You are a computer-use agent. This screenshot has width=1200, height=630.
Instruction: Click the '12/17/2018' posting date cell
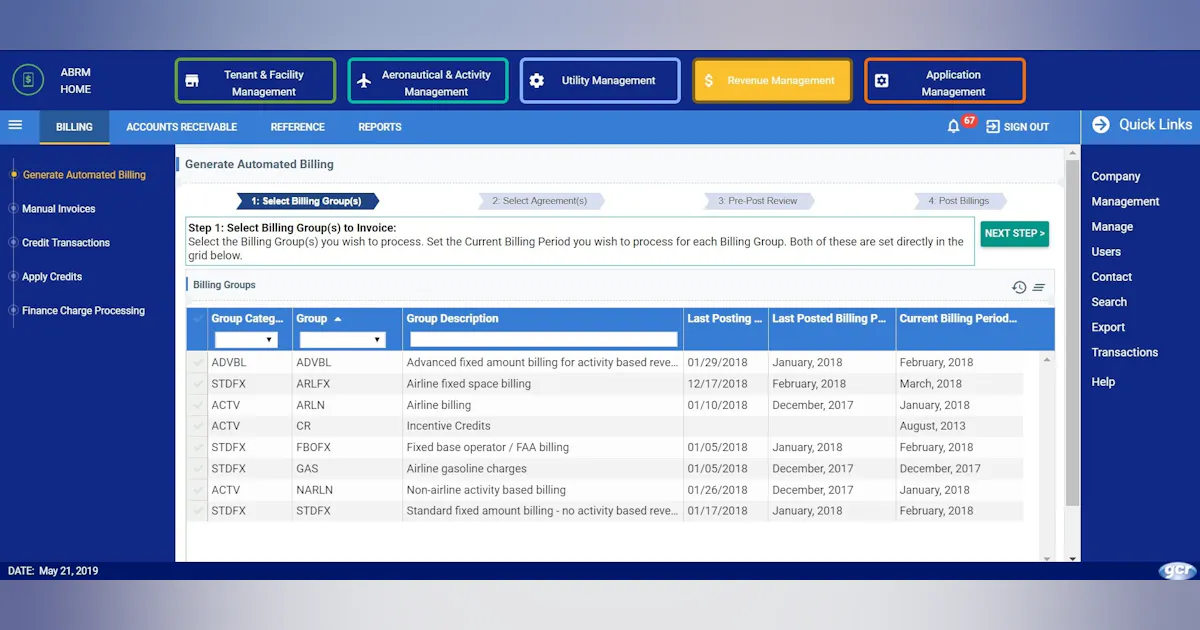pyautogui.click(x=717, y=384)
